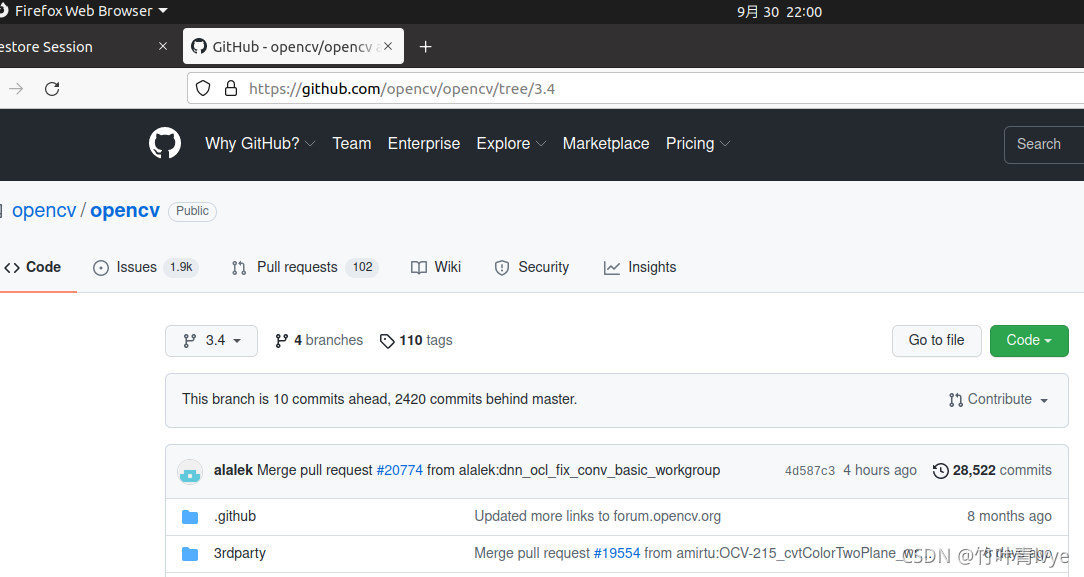
Task: Open the 4 branches link
Action: pos(319,341)
